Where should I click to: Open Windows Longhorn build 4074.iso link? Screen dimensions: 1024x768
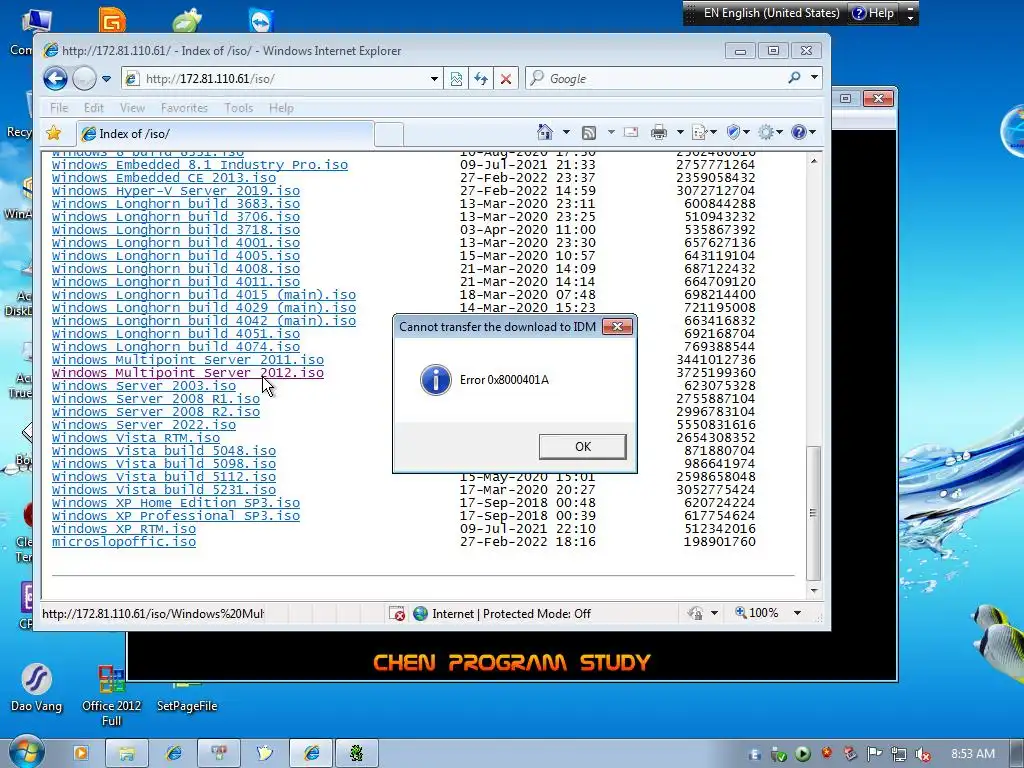(x=176, y=347)
